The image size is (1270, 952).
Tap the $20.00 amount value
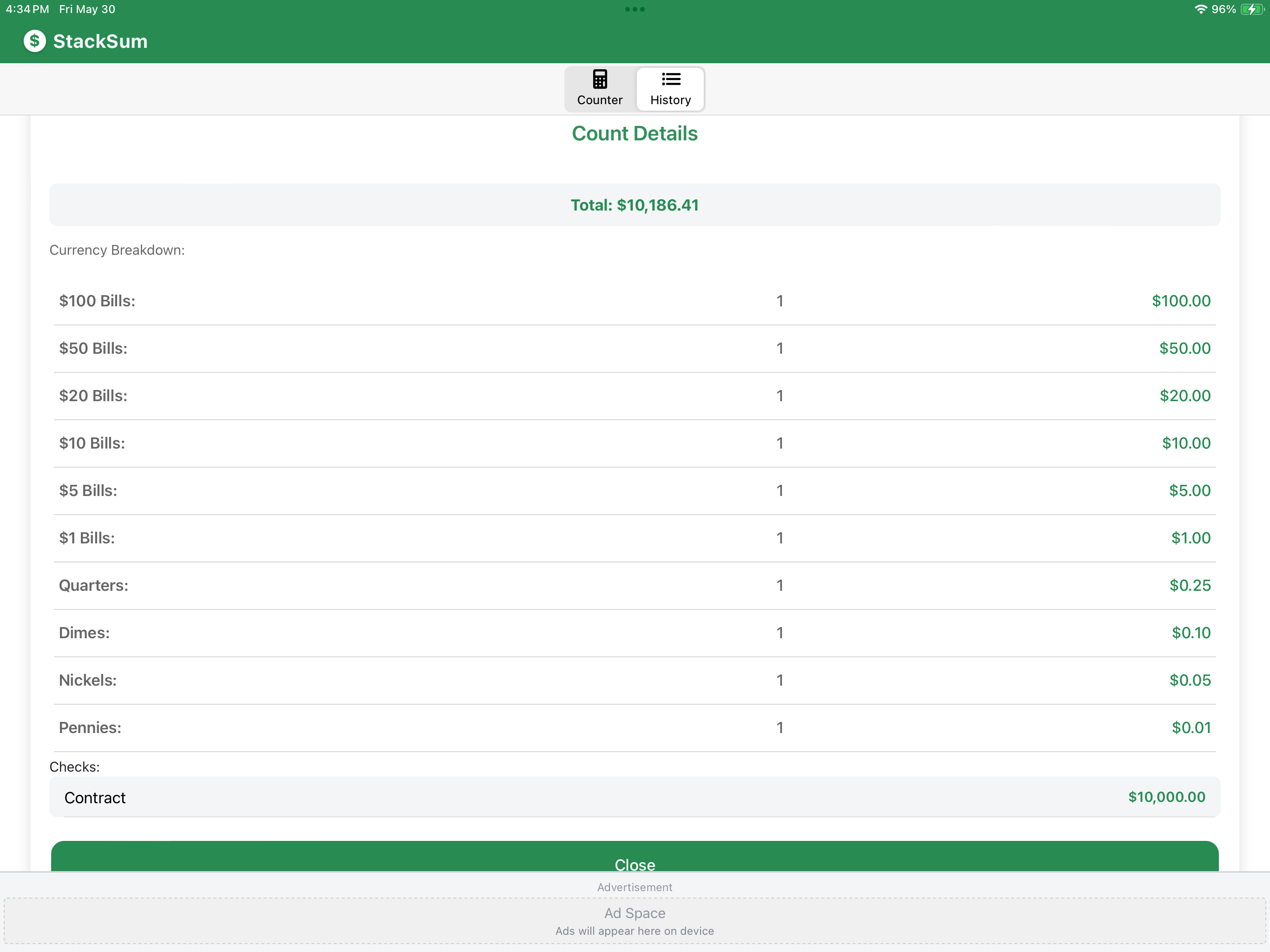[x=1185, y=396]
